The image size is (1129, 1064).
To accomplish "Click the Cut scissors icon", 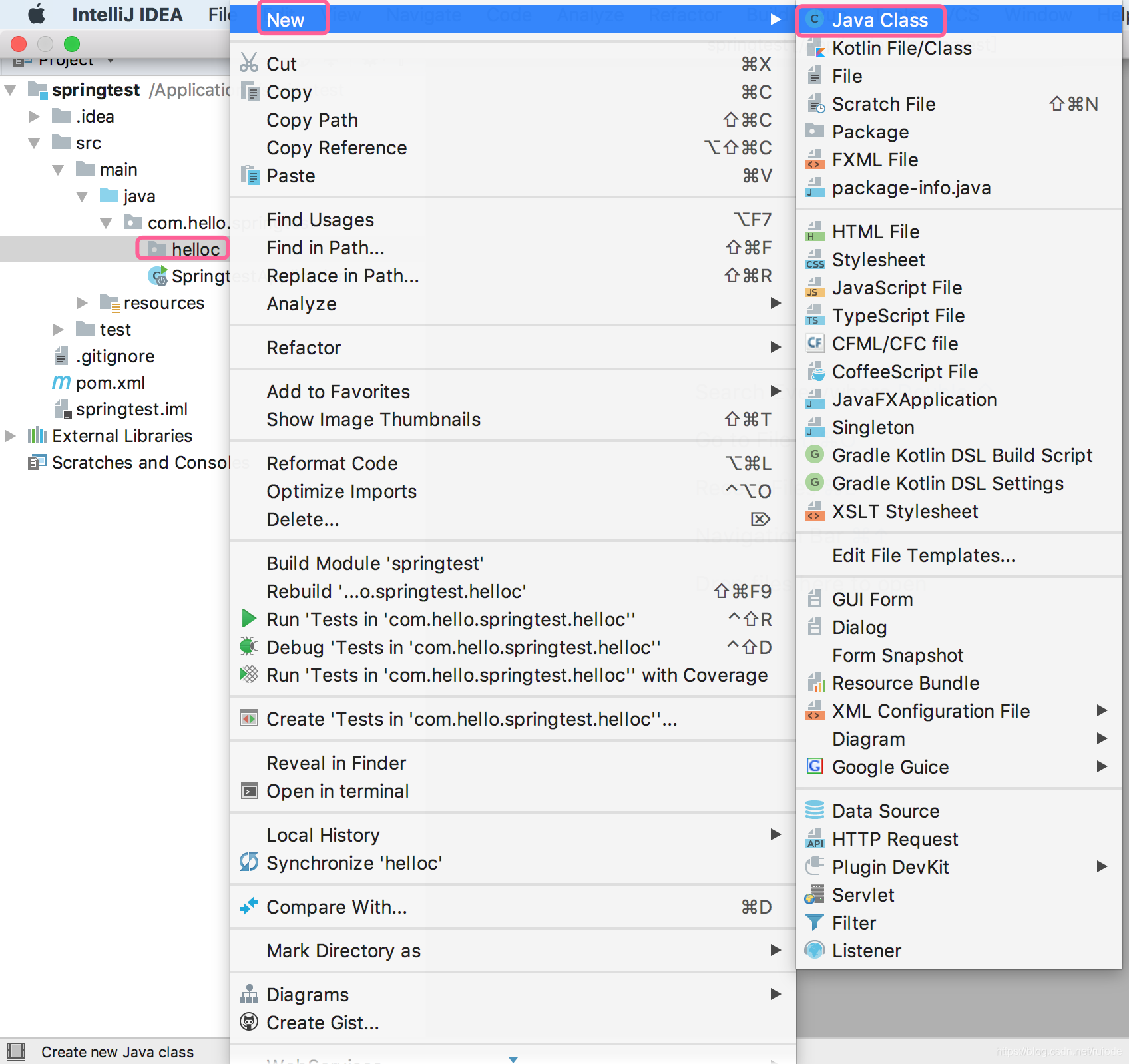I will 249,63.
